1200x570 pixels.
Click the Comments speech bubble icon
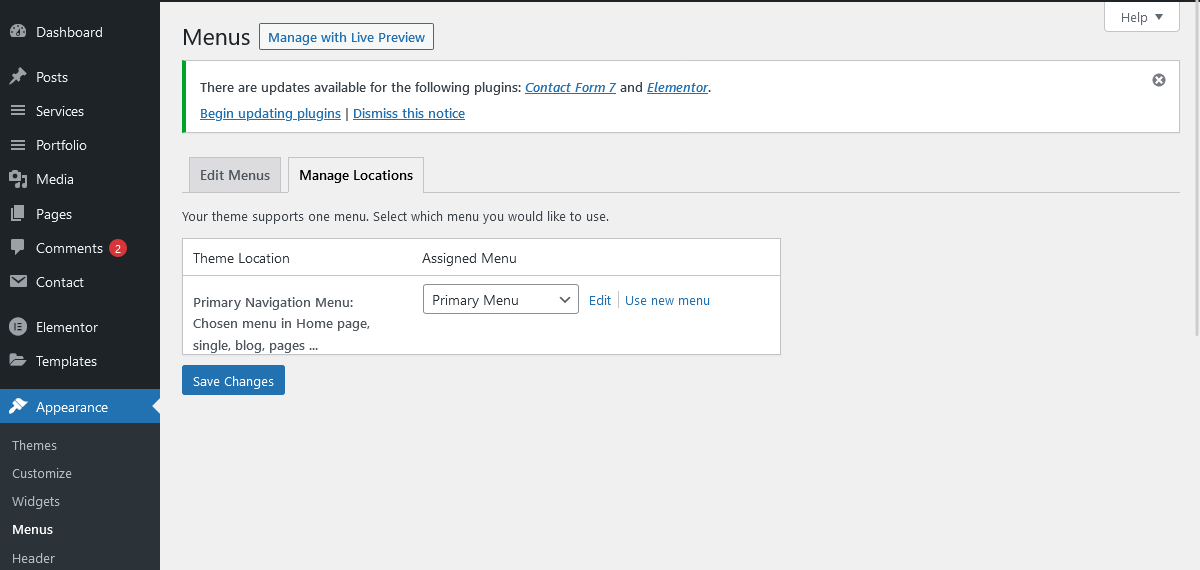point(18,248)
